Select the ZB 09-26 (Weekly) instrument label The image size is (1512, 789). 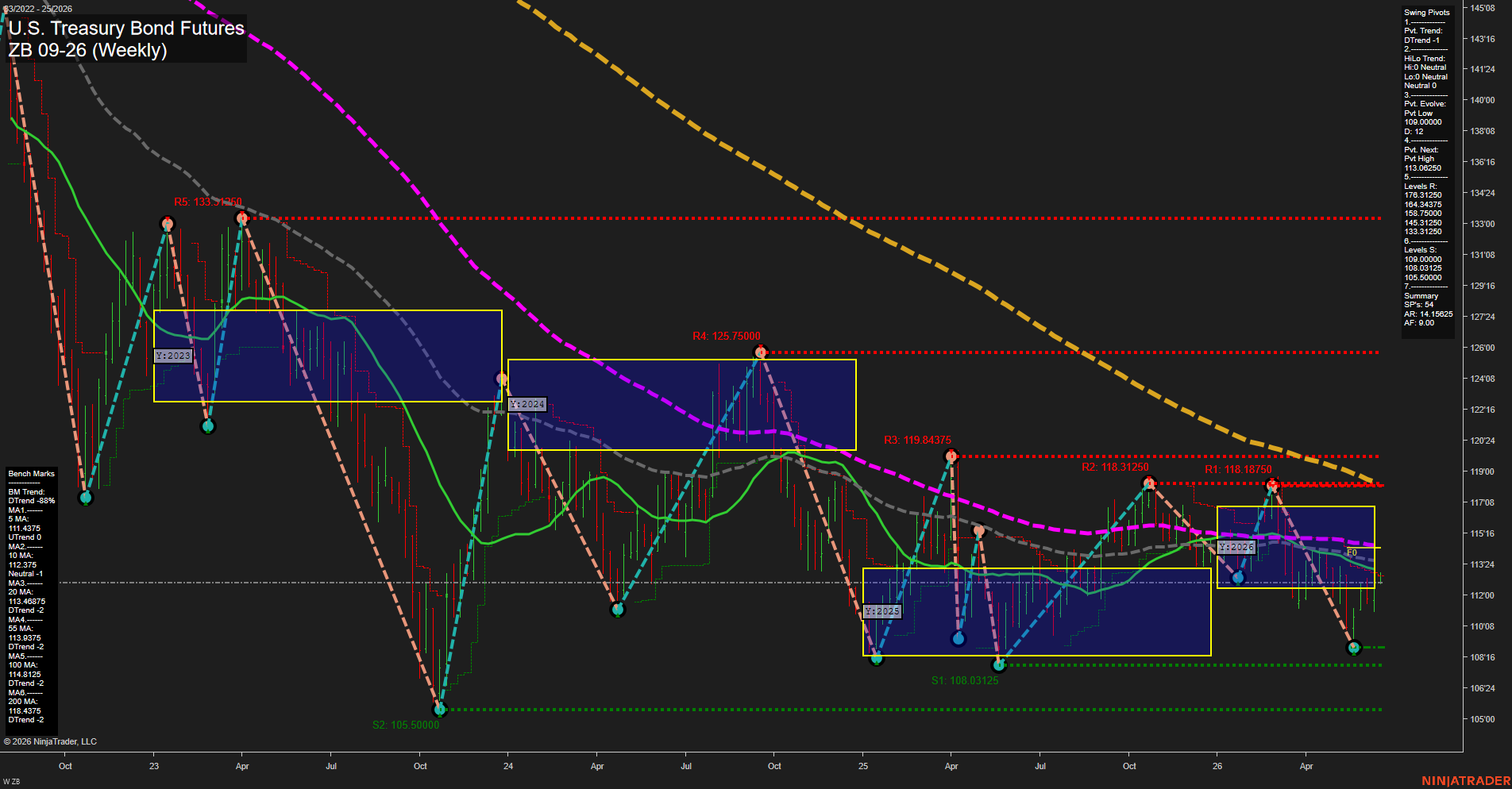87,50
